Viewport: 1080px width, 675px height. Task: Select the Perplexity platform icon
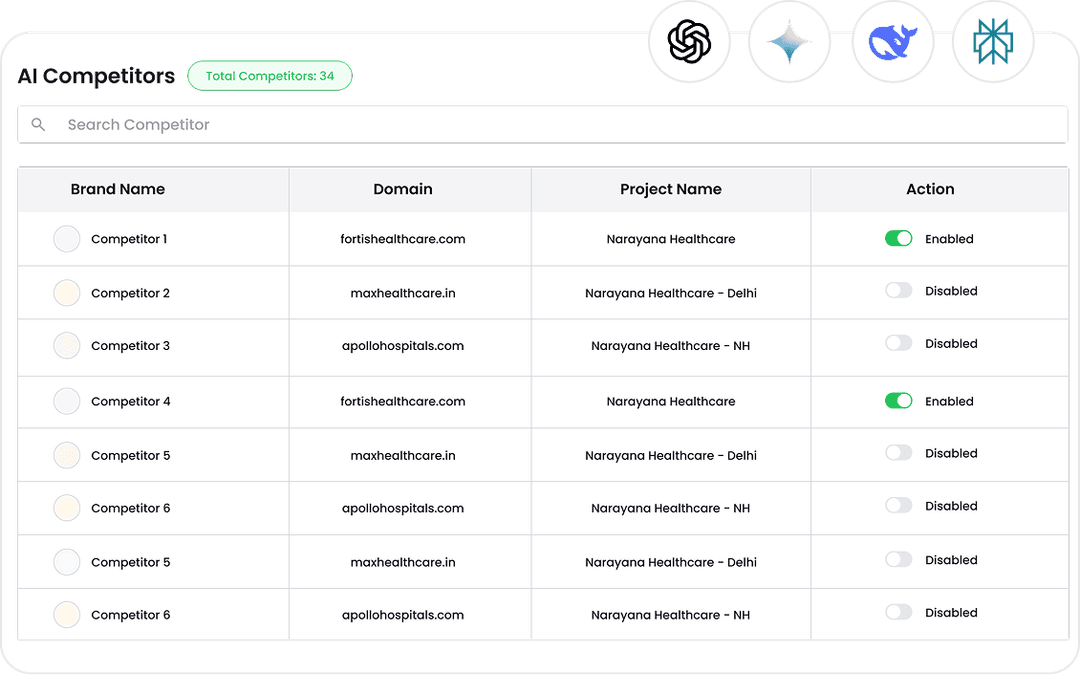[992, 40]
